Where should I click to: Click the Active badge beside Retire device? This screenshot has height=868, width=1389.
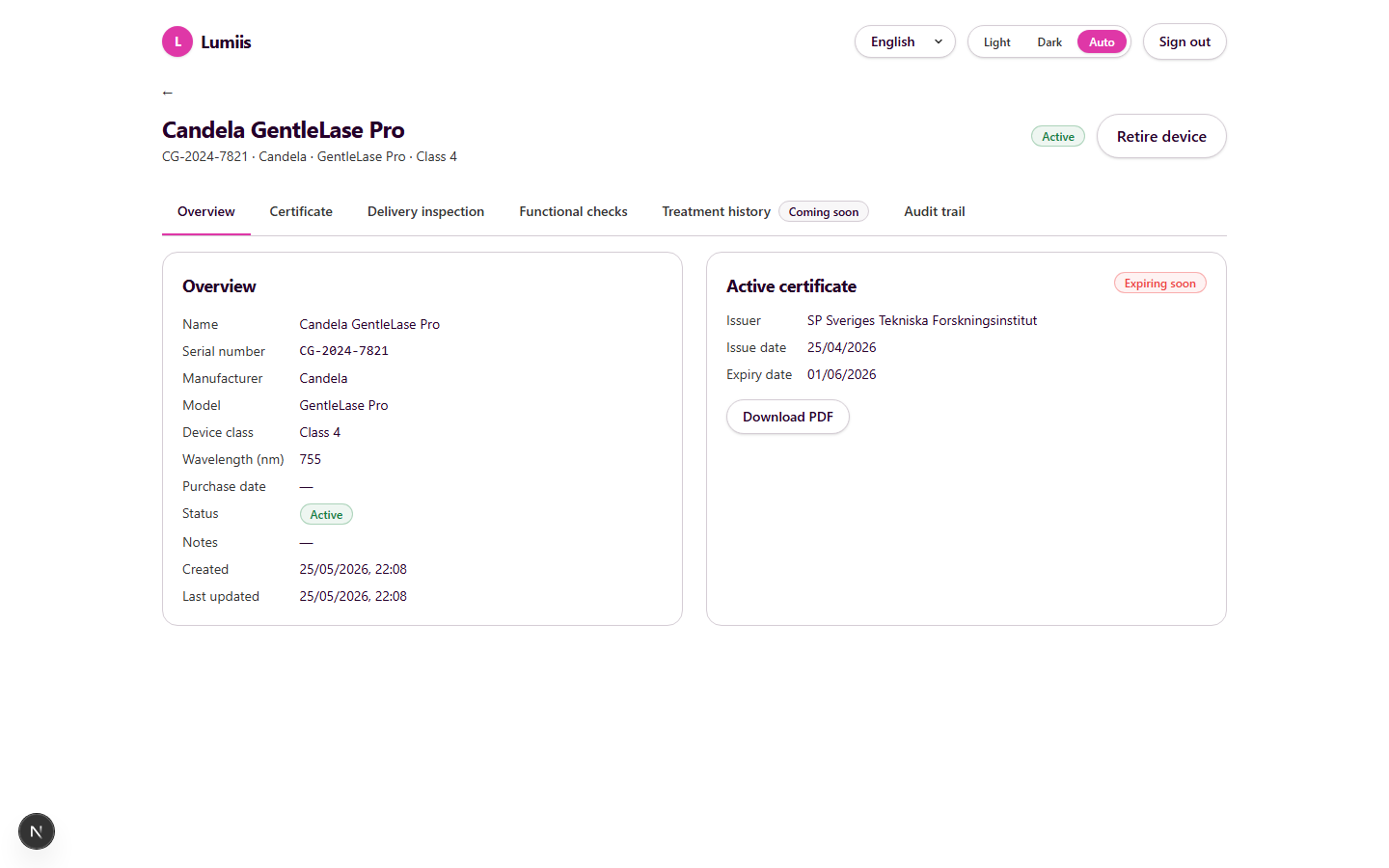pyautogui.click(x=1058, y=137)
